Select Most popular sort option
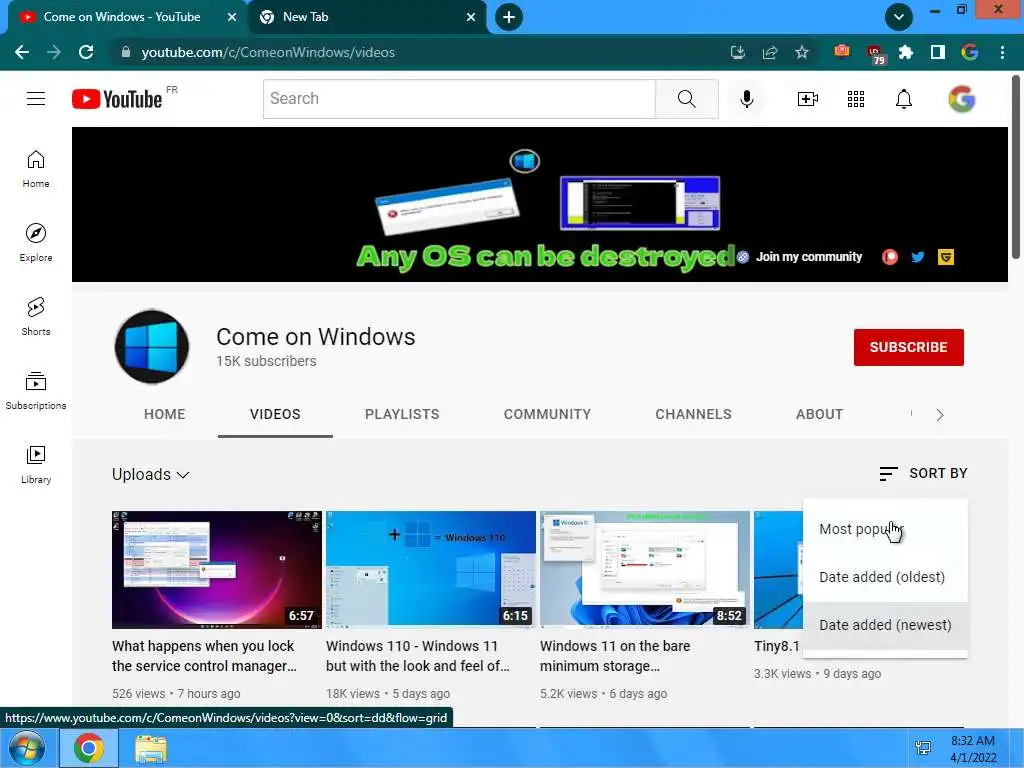 pyautogui.click(x=886, y=529)
